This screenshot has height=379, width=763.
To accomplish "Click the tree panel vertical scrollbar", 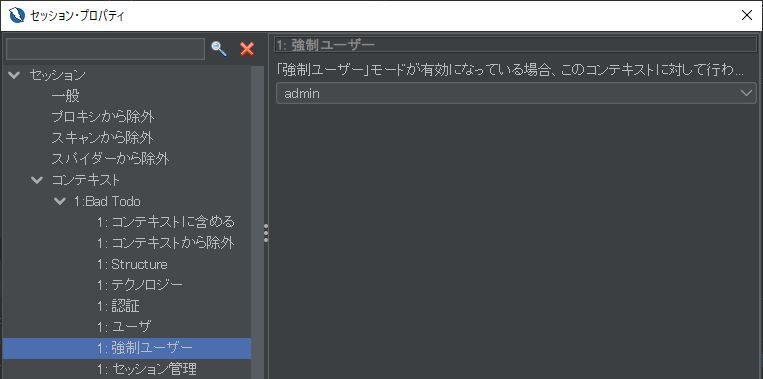I will coord(256,222).
